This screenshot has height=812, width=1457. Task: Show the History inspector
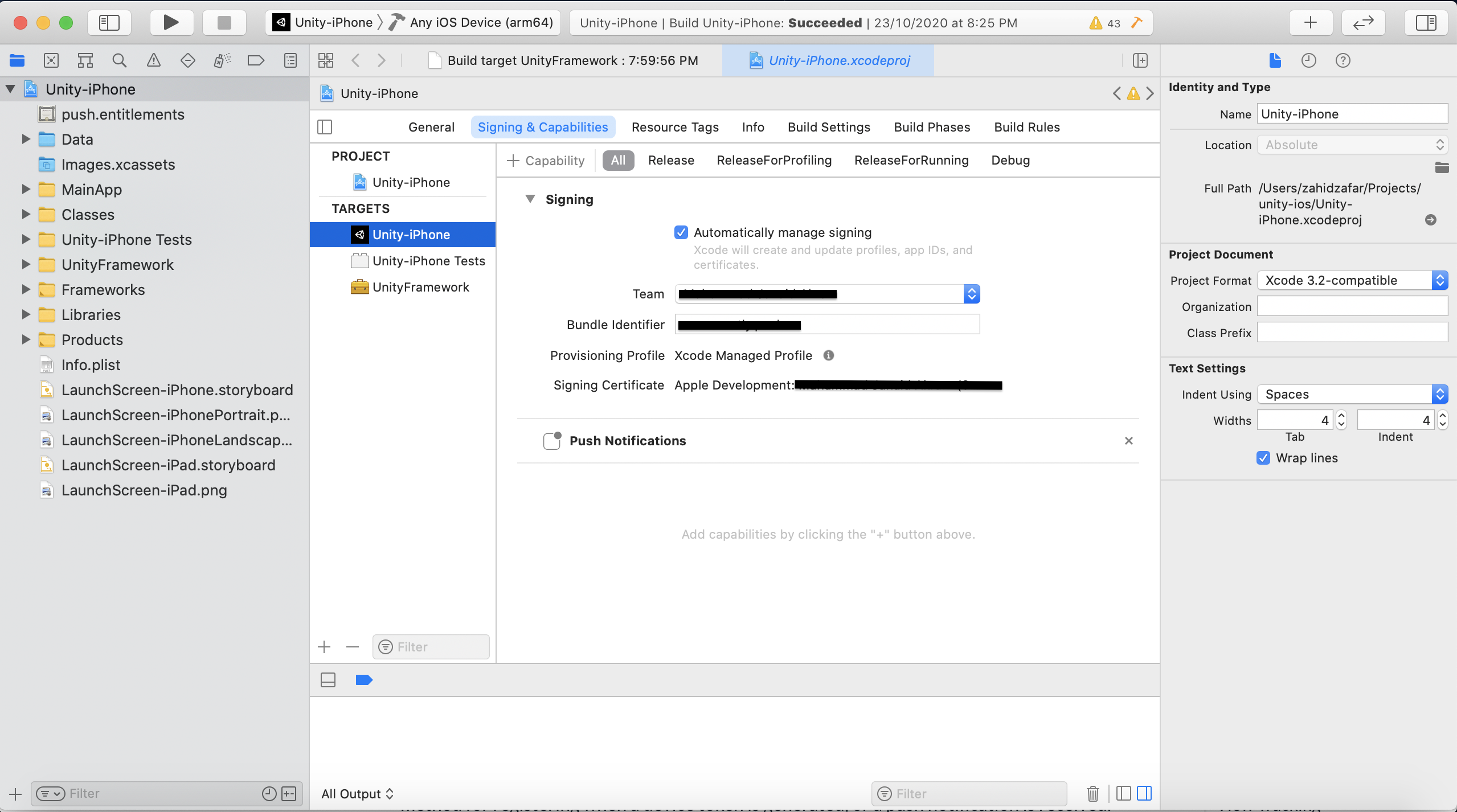[1309, 60]
